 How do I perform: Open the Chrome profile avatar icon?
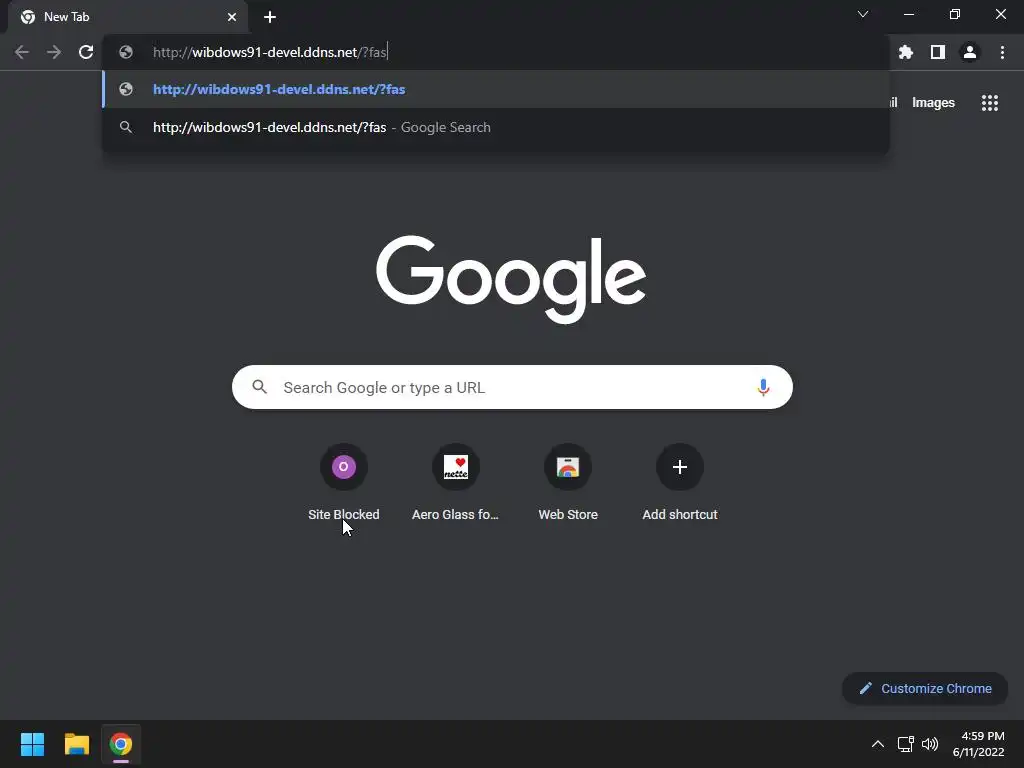(x=970, y=52)
